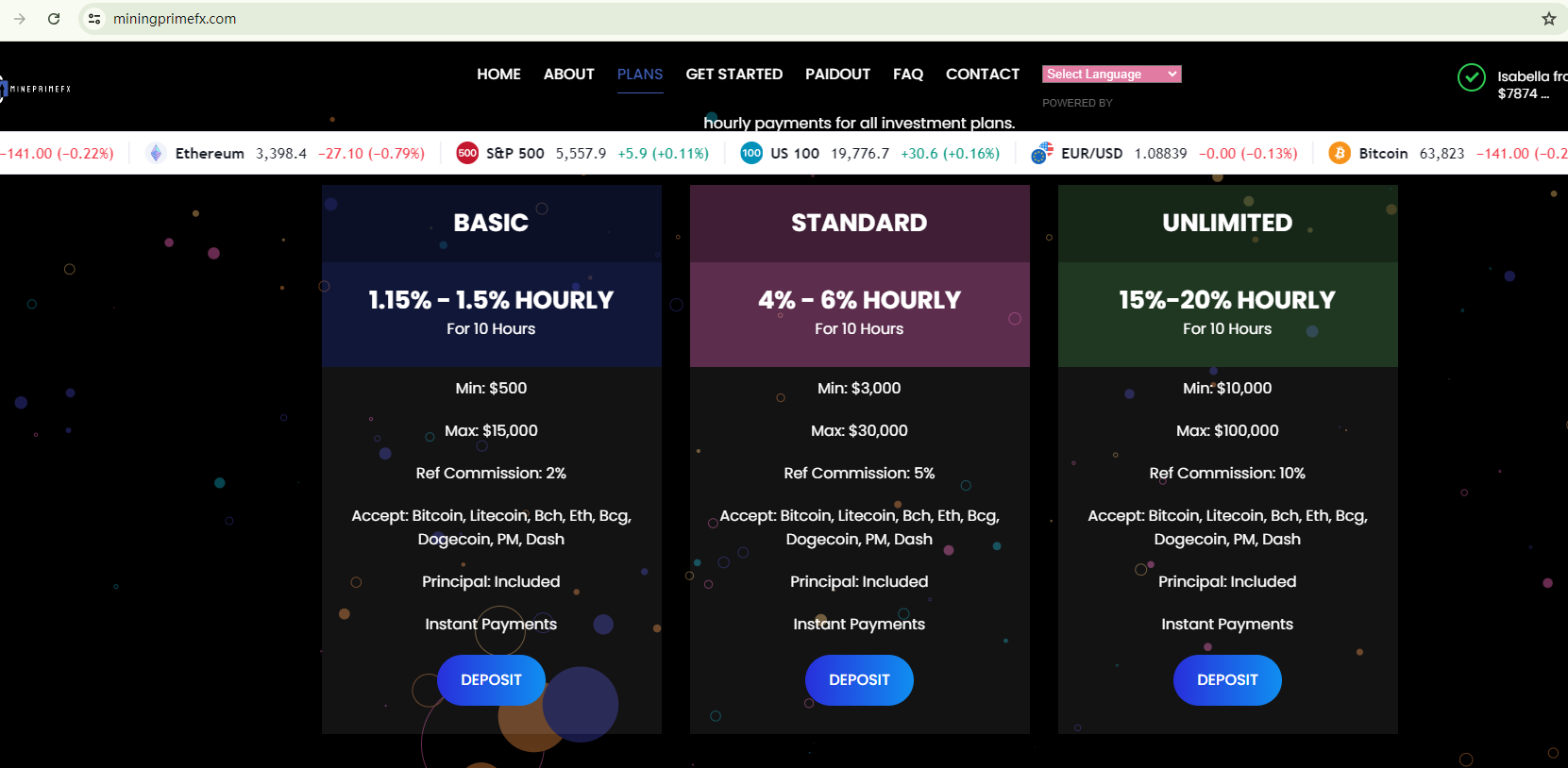This screenshot has width=1568, height=768.
Task: Open the Select Language dropdown
Action: point(1111,75)
